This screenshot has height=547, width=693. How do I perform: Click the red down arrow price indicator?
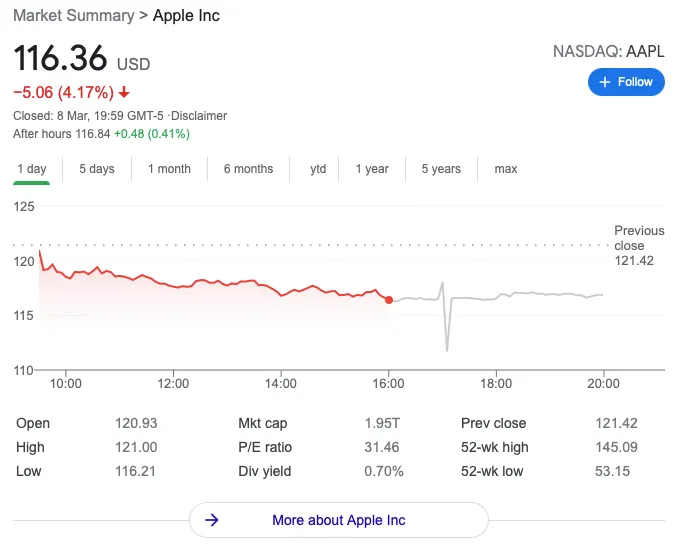click(x=124, y=92)
